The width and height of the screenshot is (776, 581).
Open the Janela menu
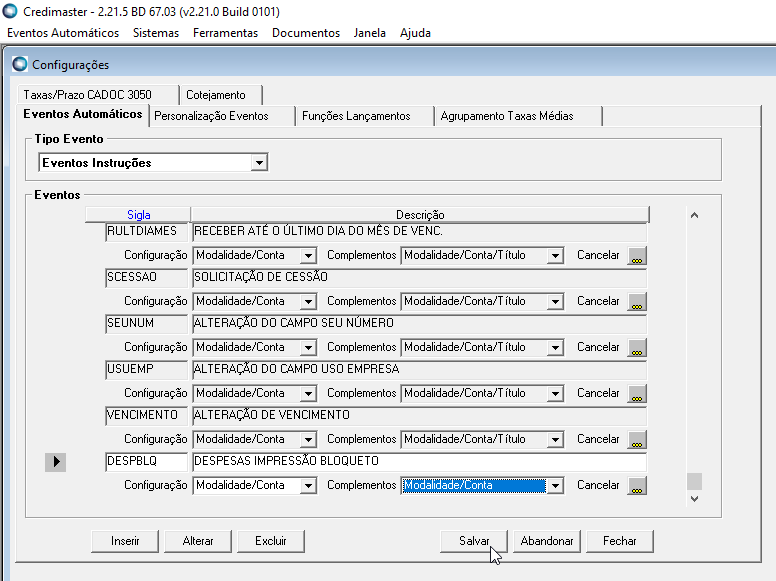(x=370, y=33)
